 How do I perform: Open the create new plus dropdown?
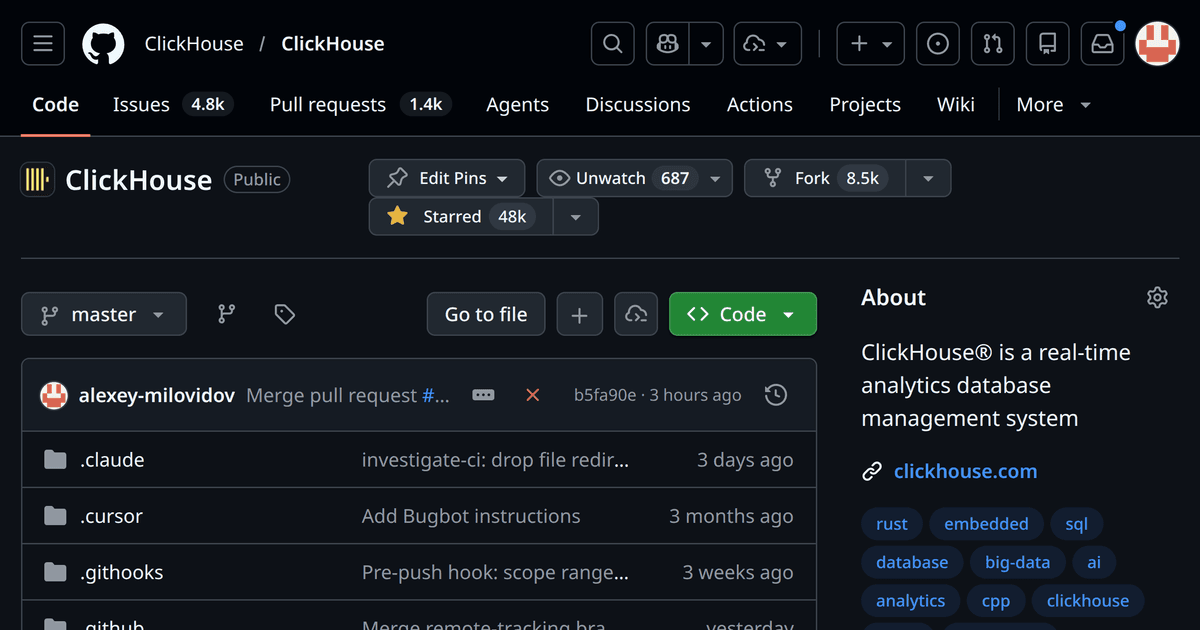871,44
